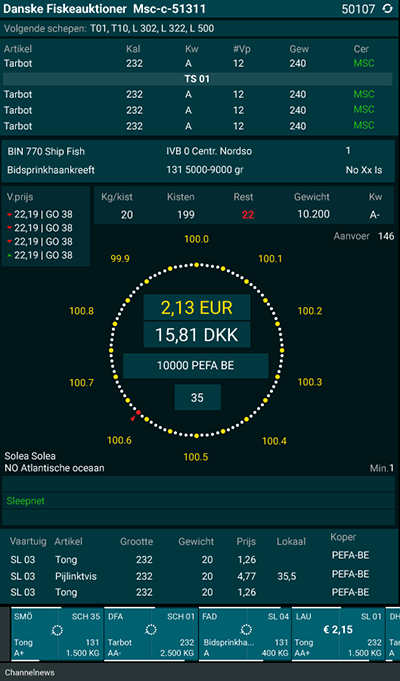Click the green Sleepnet label

[26, 501]
